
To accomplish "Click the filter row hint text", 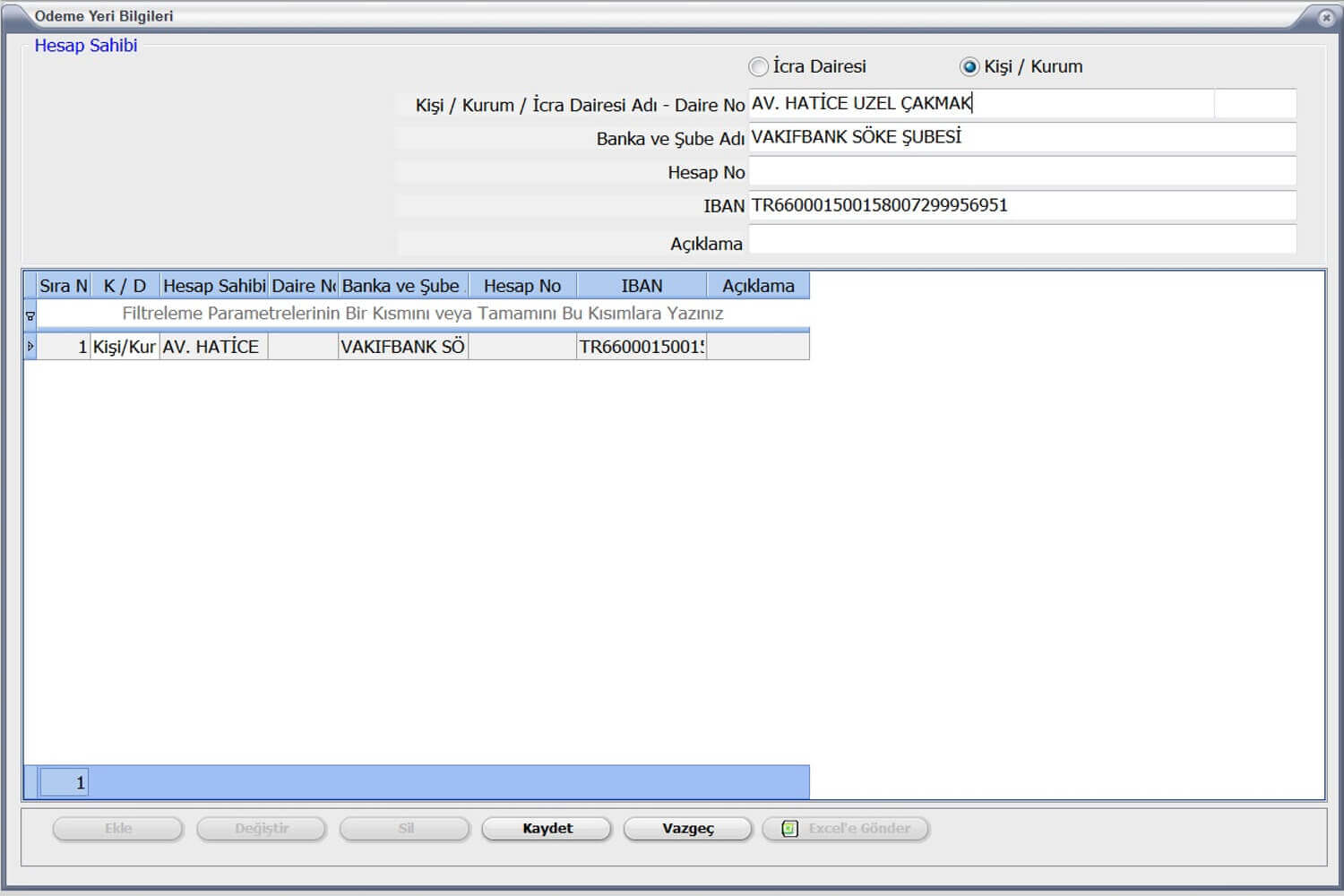I will pos(422,314).
